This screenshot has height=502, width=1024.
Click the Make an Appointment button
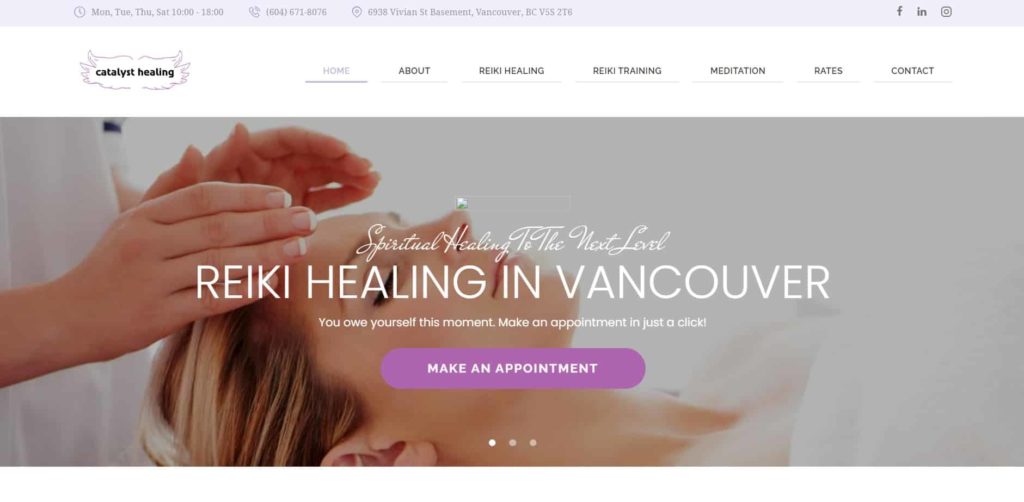tap(513, 368)
